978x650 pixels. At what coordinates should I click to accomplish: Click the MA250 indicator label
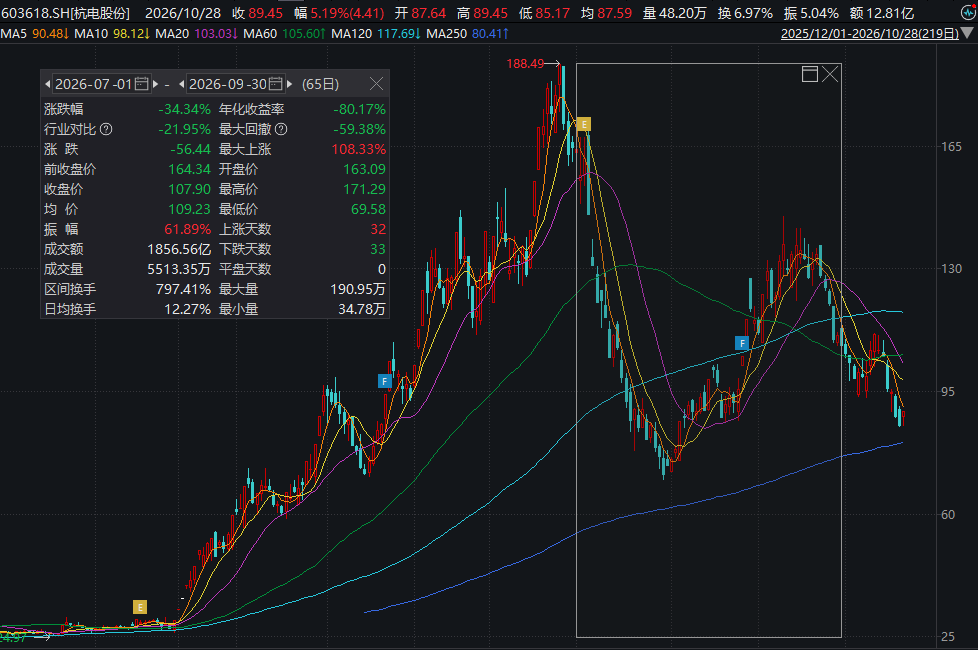pos(446,34)
